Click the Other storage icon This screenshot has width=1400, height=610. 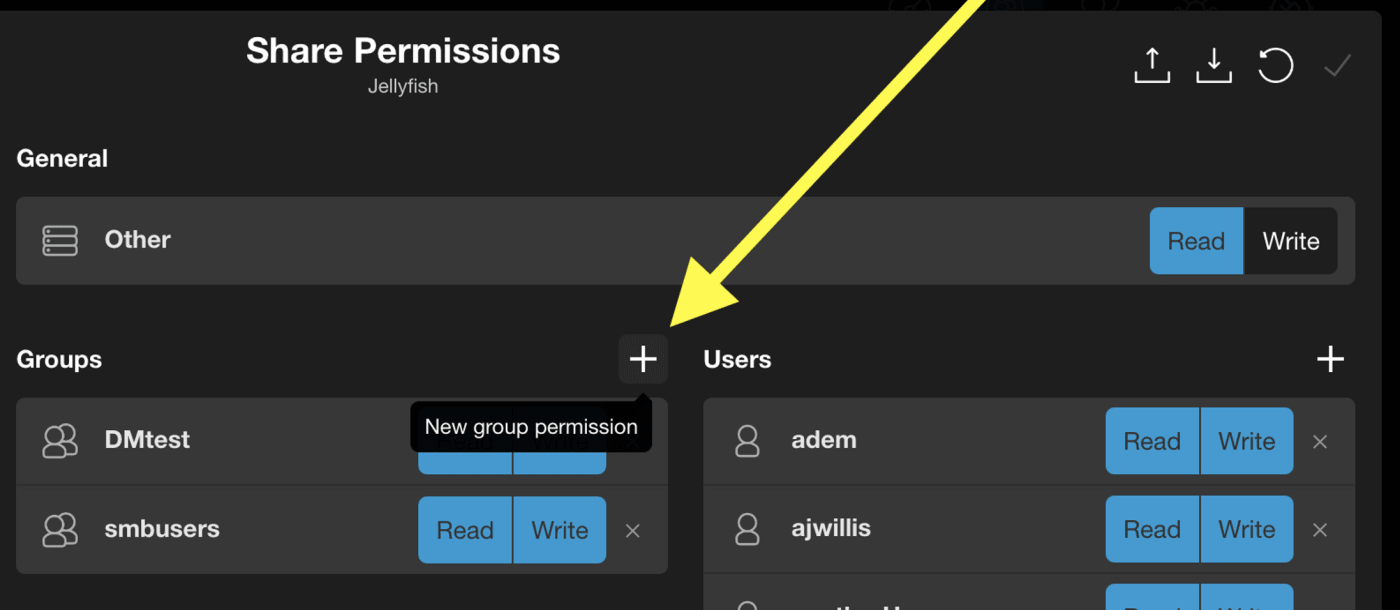click(60, 240)
